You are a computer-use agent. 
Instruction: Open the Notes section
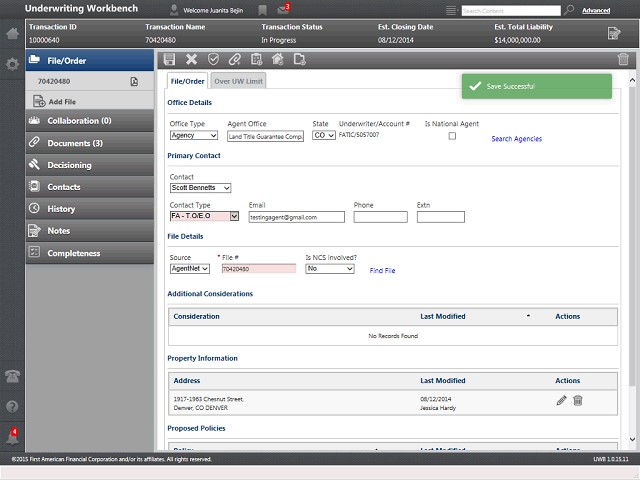pyautogui.click(x=90, y=231)
